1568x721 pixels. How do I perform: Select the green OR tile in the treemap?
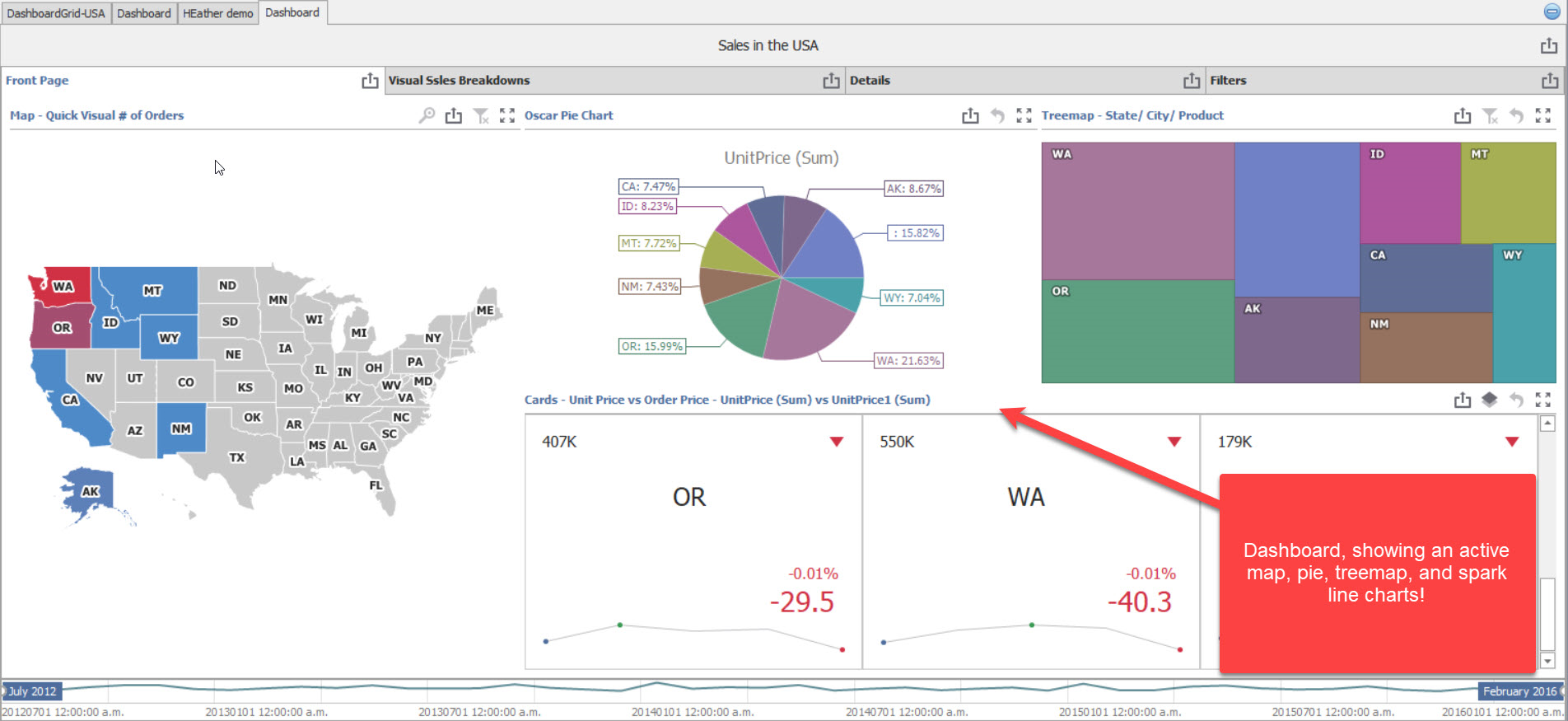click(1136, 331)
